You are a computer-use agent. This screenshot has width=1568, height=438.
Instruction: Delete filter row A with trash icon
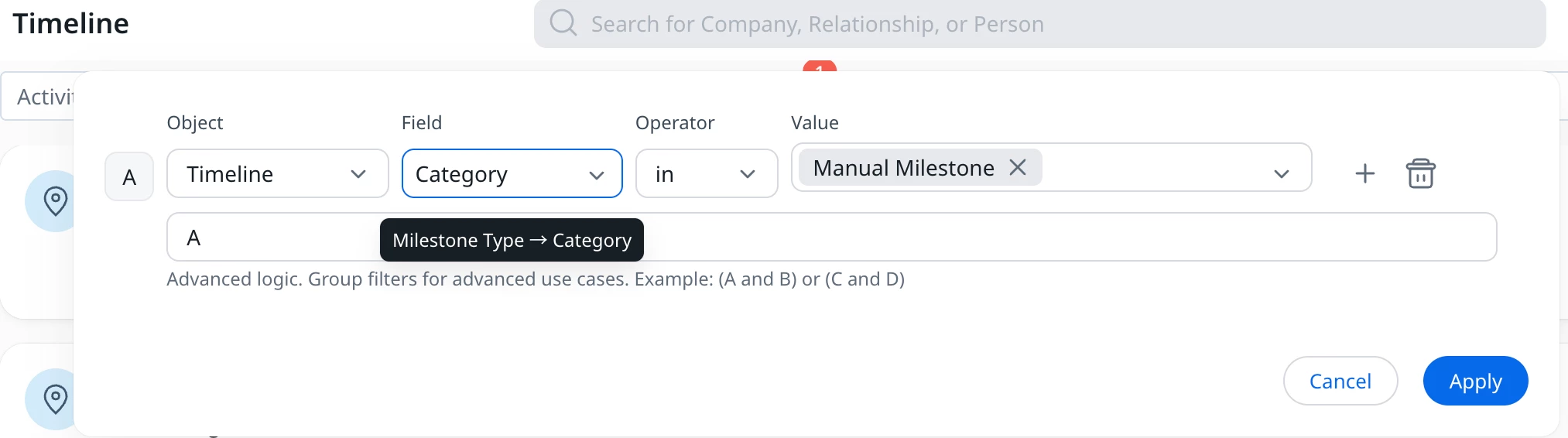pos(1420,173)
